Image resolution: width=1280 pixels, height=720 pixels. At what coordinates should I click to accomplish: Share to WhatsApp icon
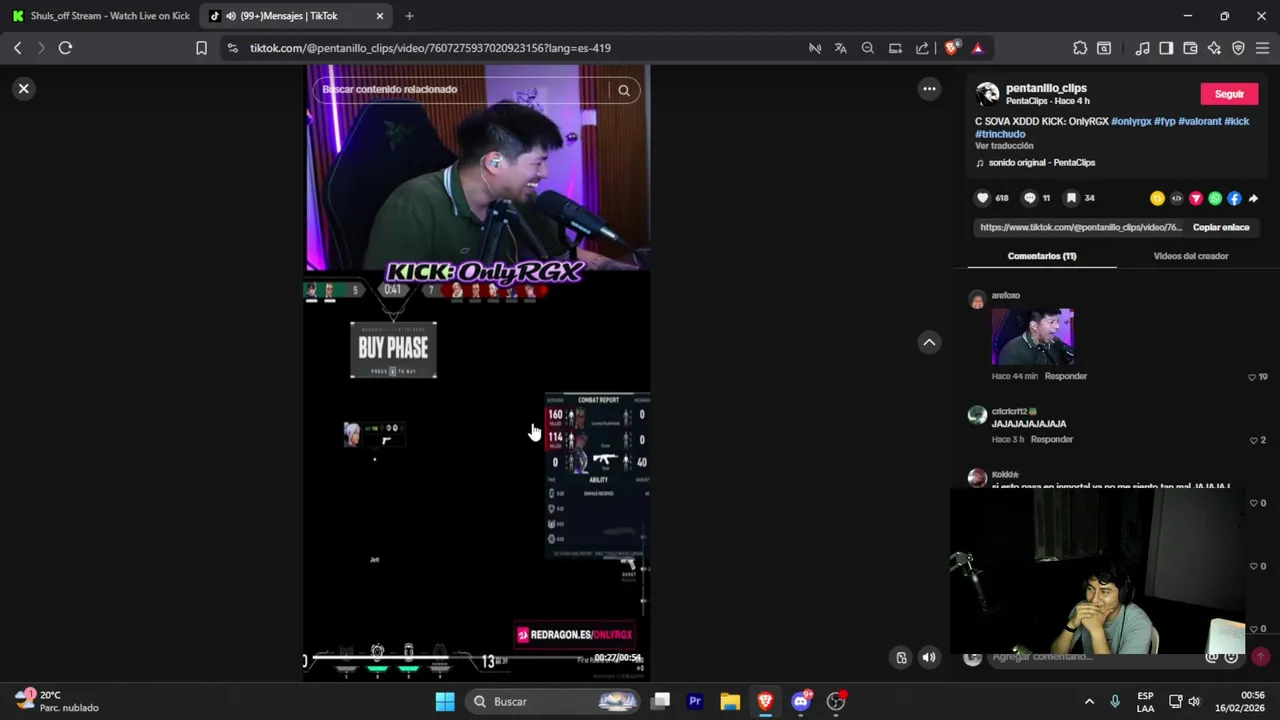(x=1215, y=199)
